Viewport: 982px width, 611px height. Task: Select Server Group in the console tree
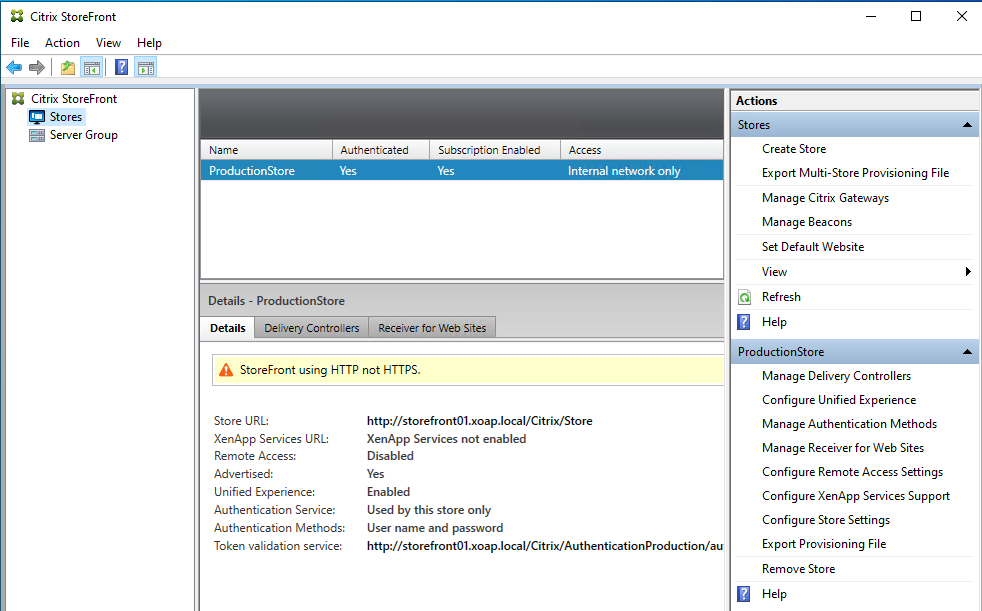84,135
